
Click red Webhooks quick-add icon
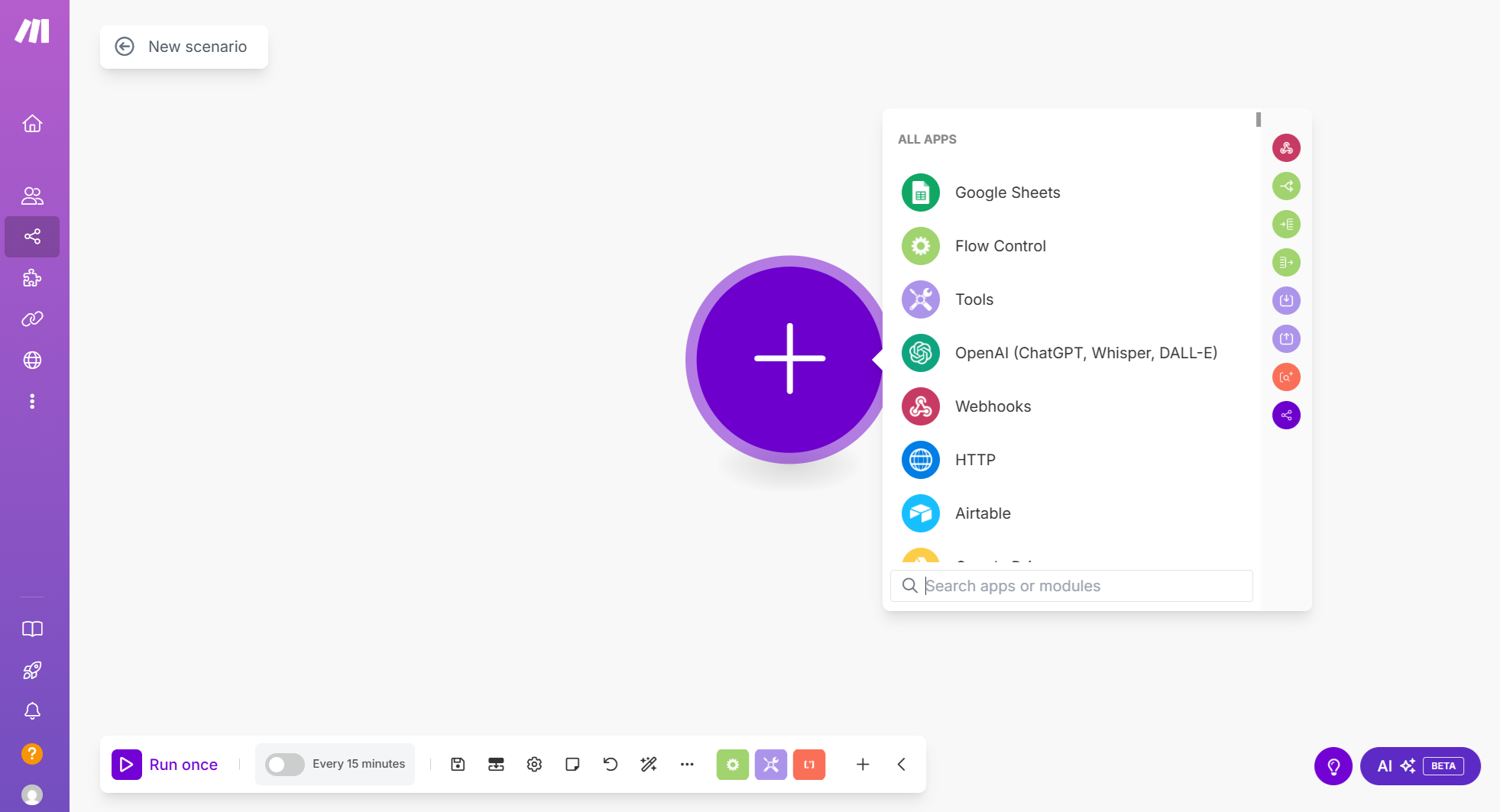pyautogui.click(x=1286, y=148)
